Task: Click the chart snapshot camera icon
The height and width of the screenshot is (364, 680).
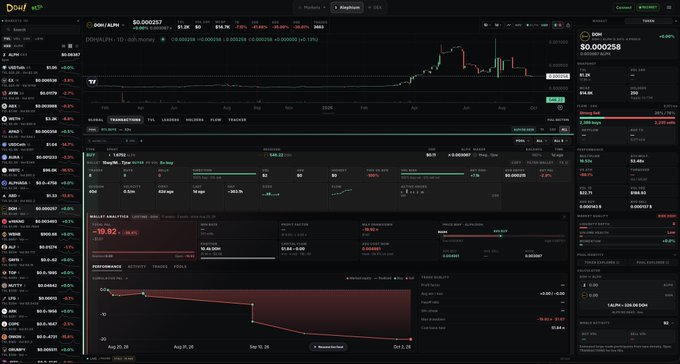Action: pos(568,25)
